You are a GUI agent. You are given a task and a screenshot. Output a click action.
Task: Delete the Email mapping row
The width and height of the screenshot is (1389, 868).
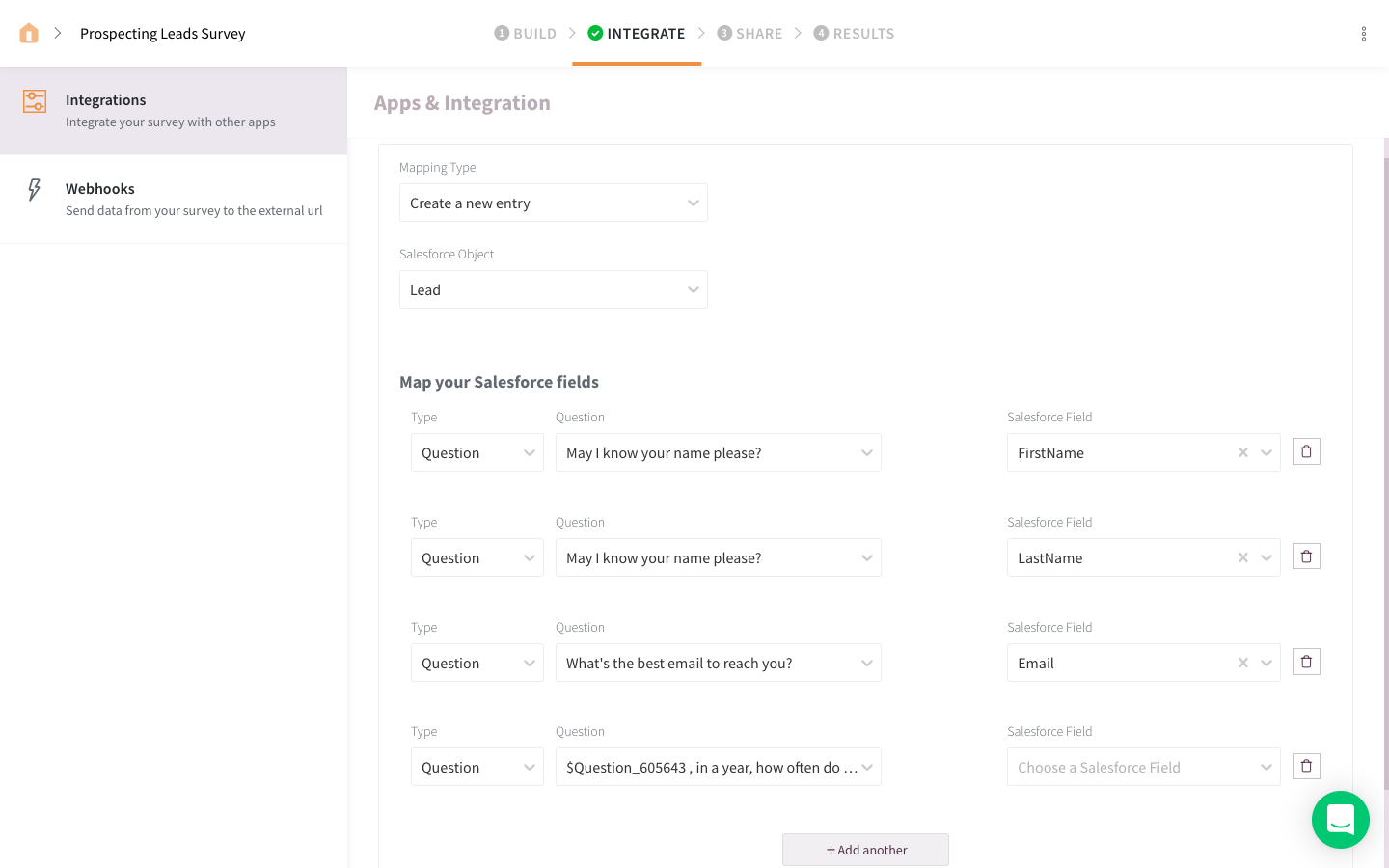(x=1306, y=662)
